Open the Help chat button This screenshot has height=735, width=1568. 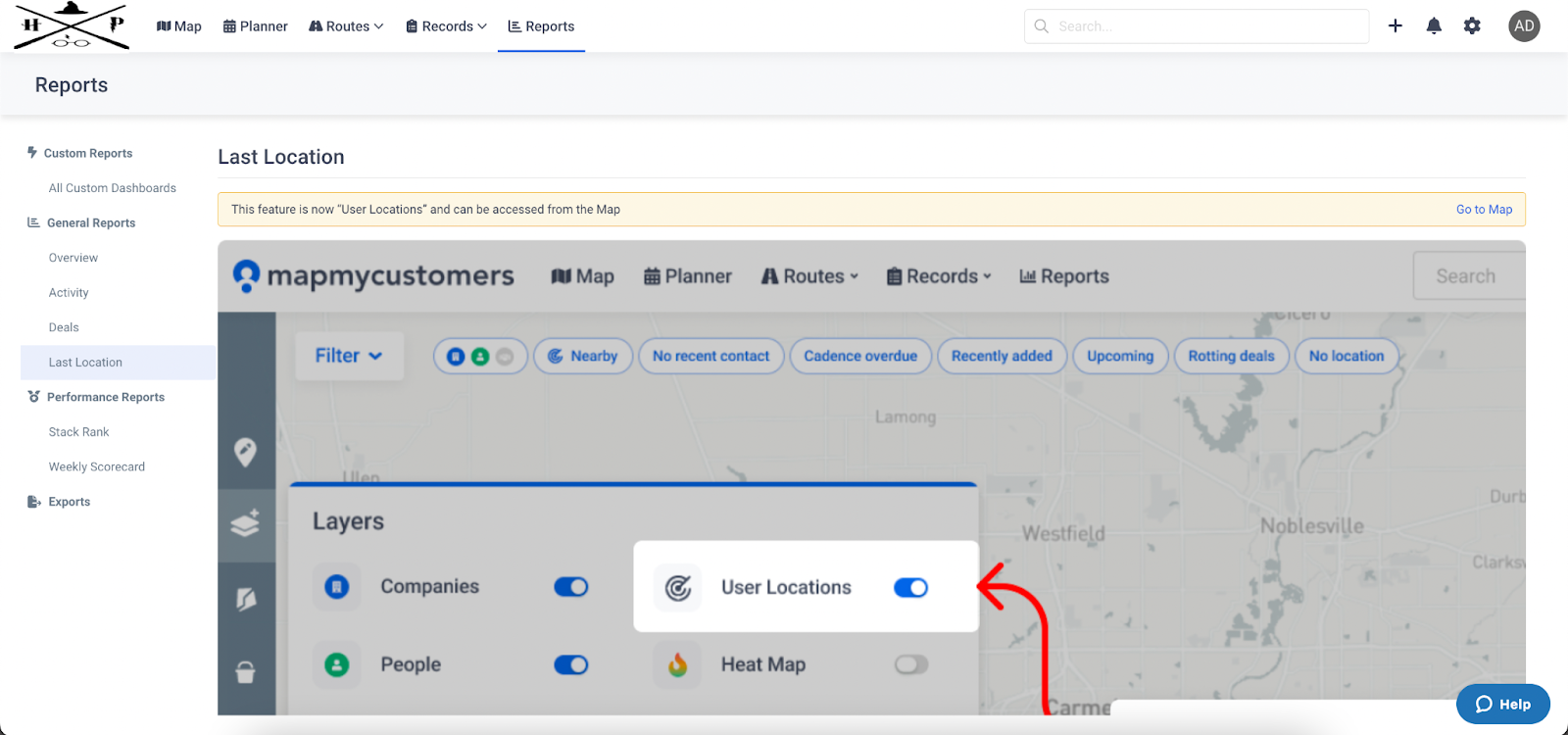click(x=1503, y=704)
